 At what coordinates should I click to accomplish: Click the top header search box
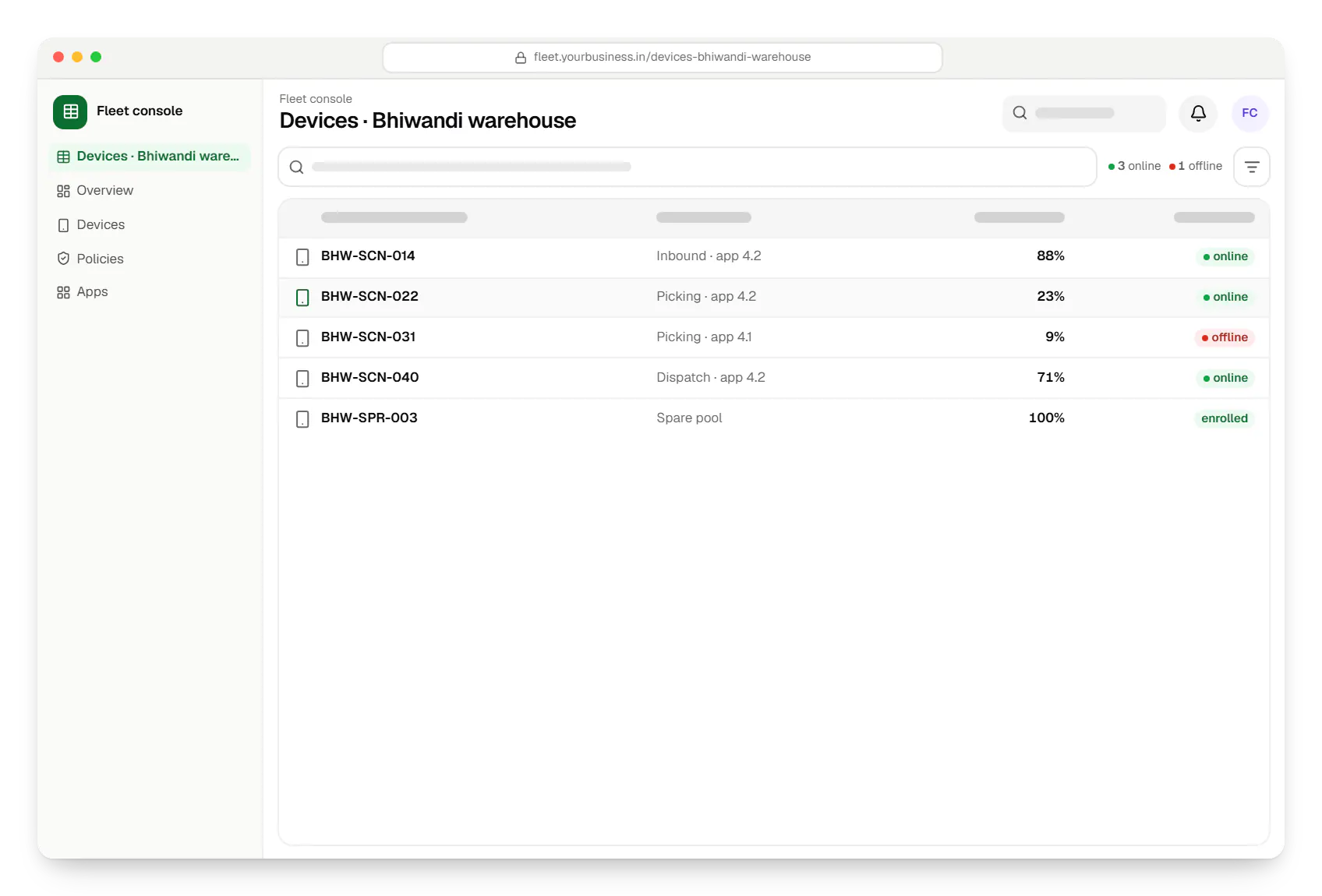[1084, 114]
